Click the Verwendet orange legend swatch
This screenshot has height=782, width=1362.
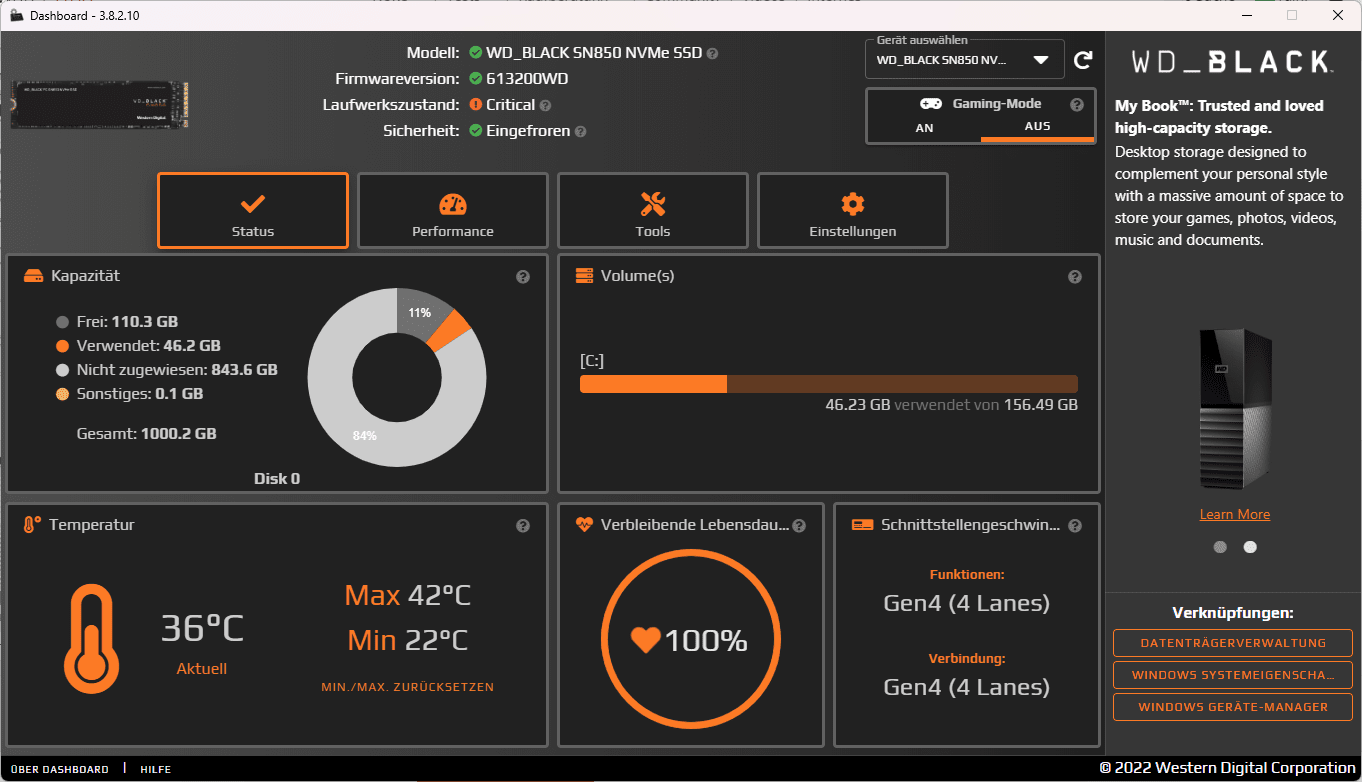pyautogui.click(x=62, y=346)
